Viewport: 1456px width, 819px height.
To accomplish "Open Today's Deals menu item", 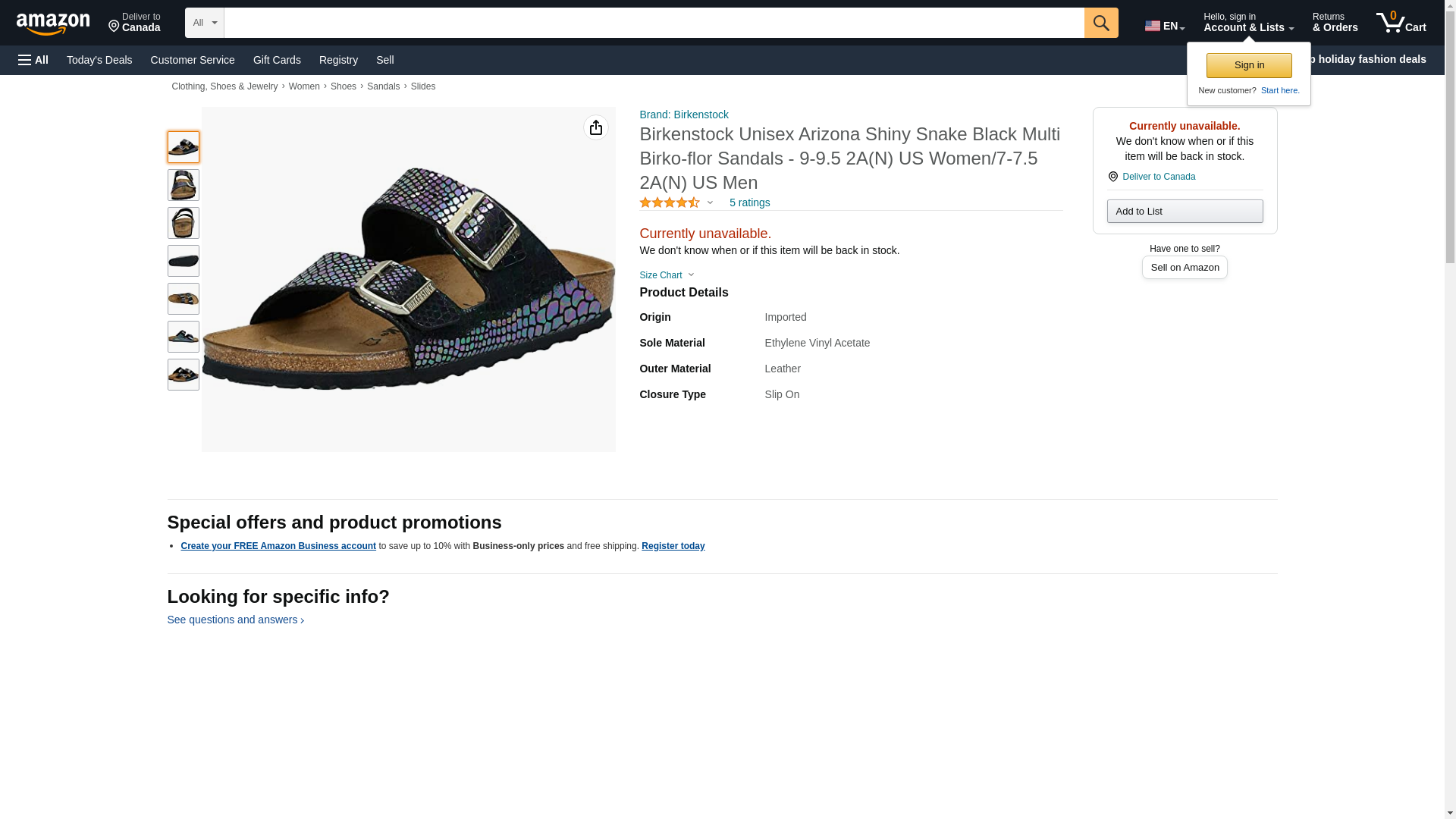I will [x=99, y=60].
